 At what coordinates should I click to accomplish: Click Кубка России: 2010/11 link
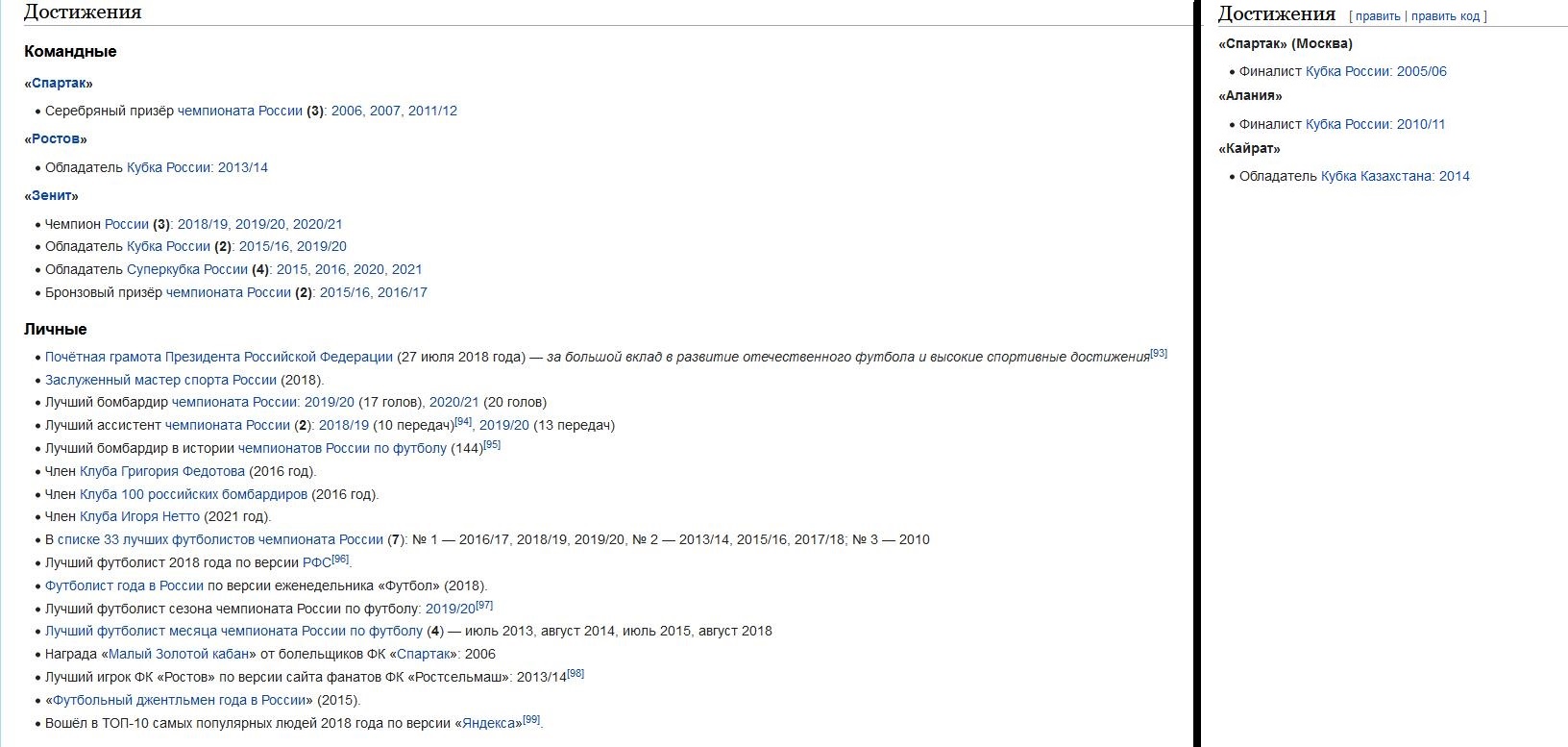click(1376, 124)
